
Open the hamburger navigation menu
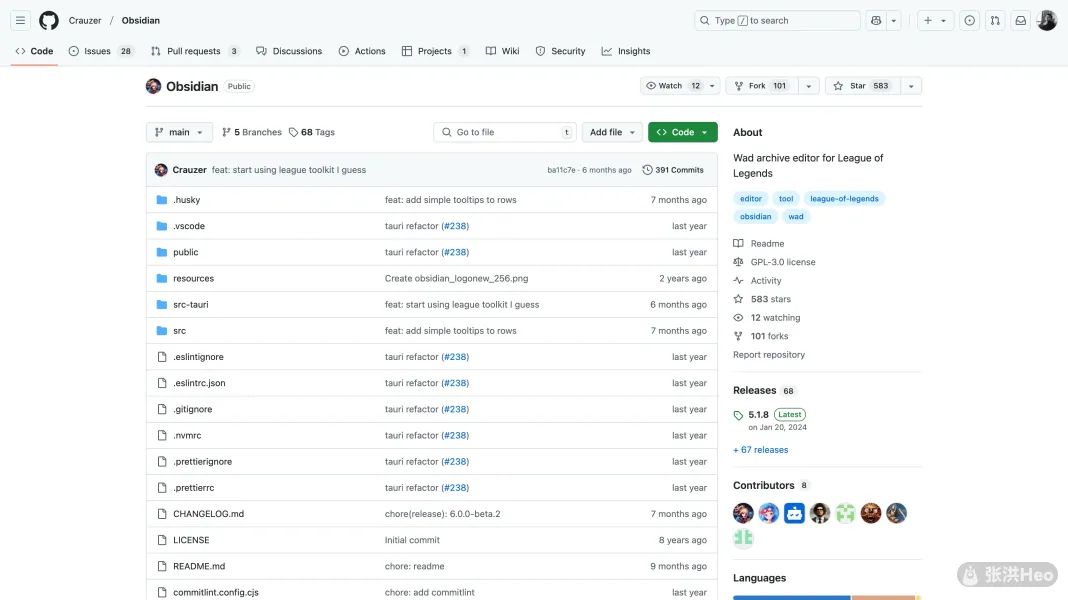[x=20, y=20]
